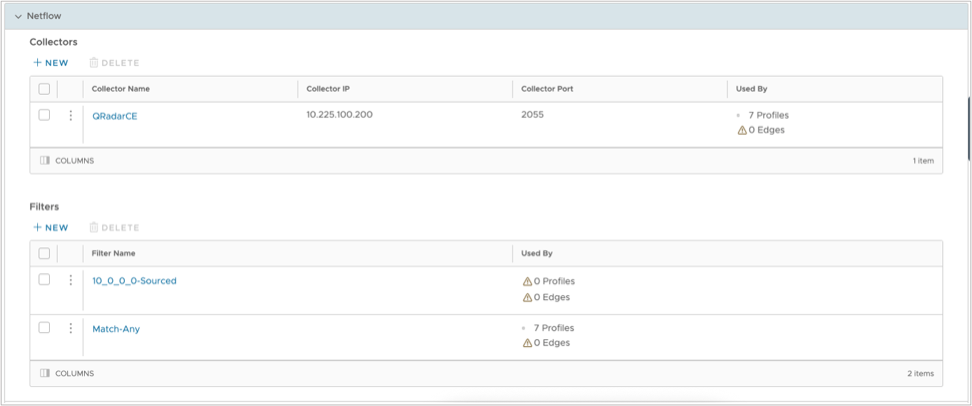972x406 pixels.
Task: Open three-dot menu for QRadarCE row
Action: [70, 116]
